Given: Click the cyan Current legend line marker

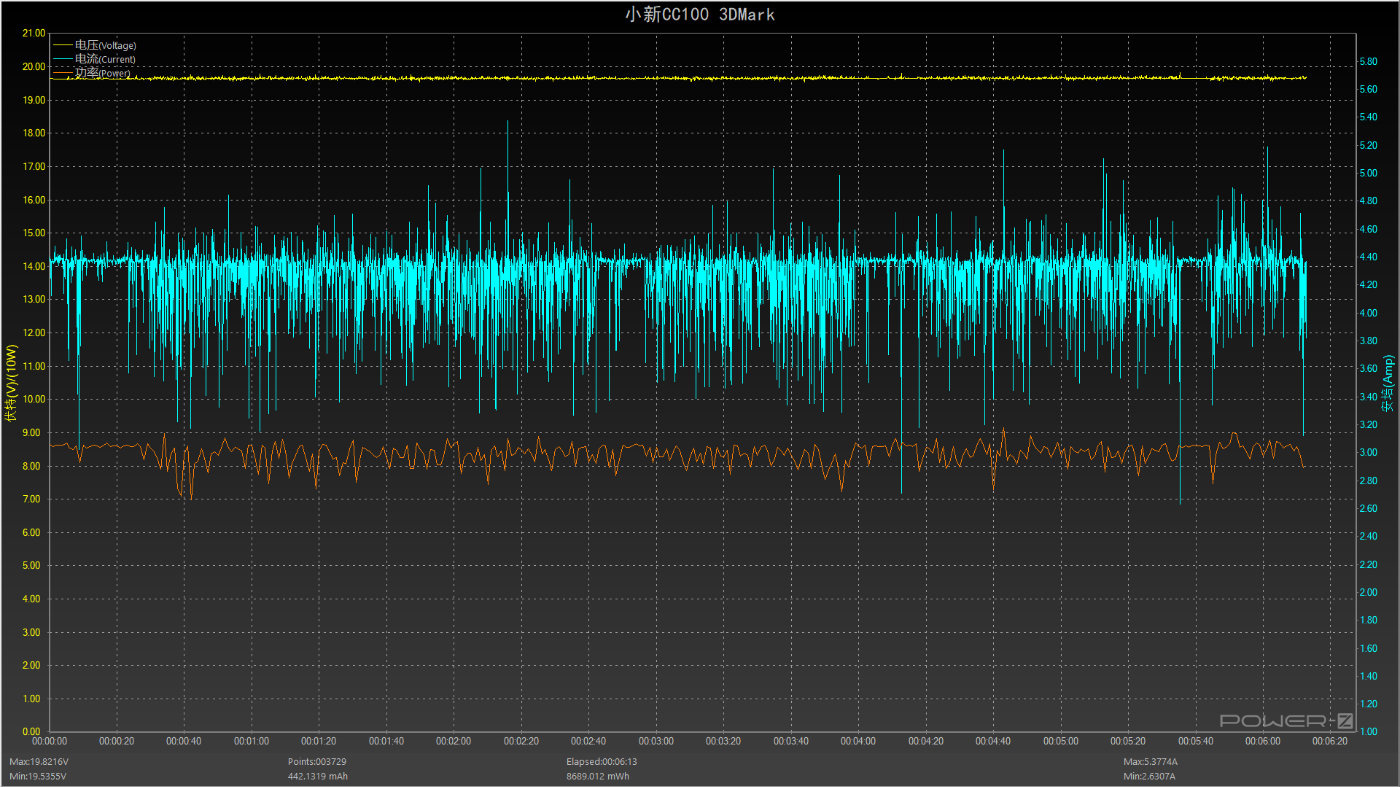Looking at the screenshot, I should pos(63,59).
